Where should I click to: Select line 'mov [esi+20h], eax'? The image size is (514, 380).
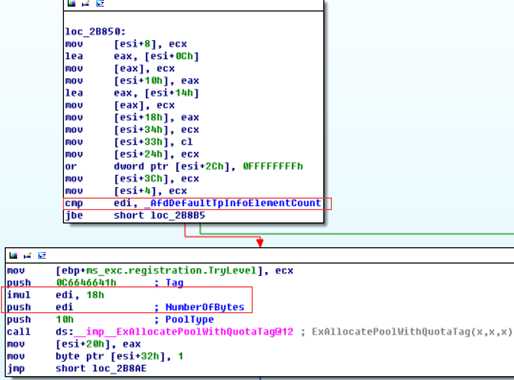point(74,344)
